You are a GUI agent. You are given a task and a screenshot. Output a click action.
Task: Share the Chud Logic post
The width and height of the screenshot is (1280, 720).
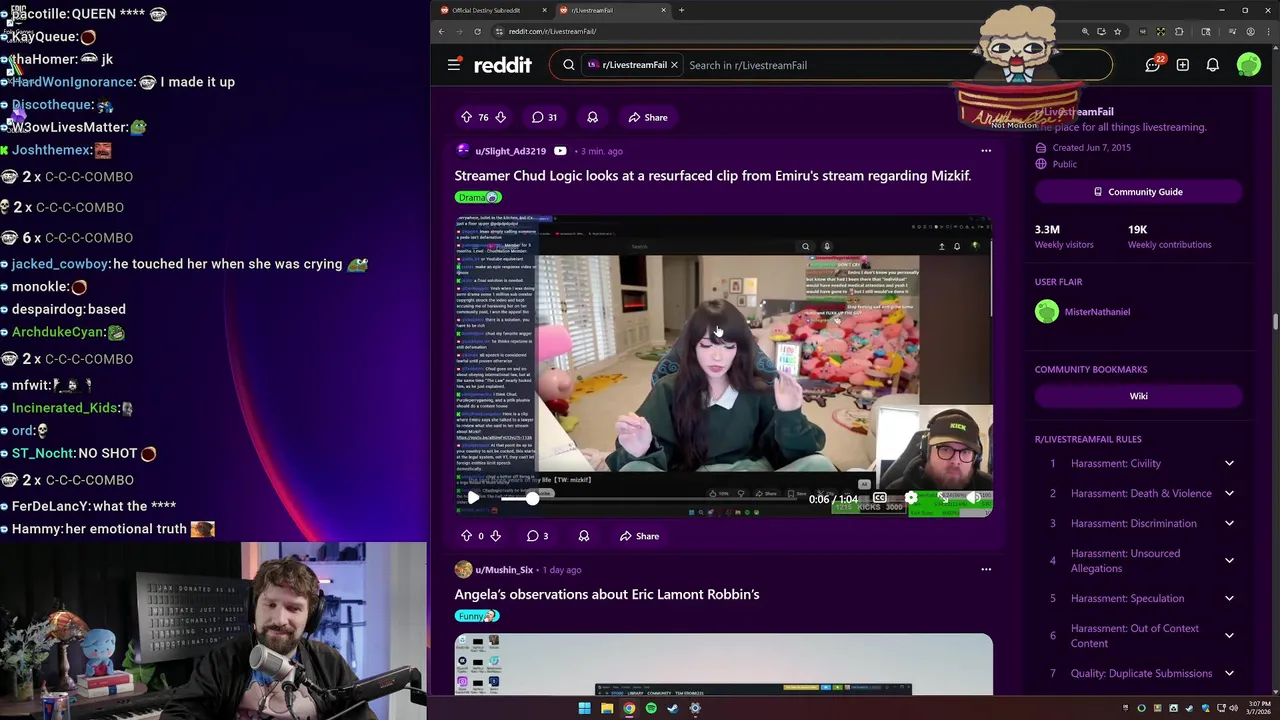[639, 536]
